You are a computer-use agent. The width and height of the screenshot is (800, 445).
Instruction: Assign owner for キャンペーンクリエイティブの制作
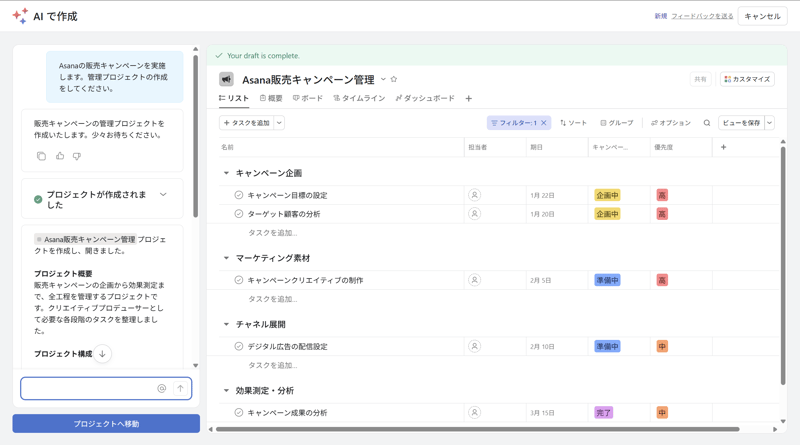[x=474, y=280]
